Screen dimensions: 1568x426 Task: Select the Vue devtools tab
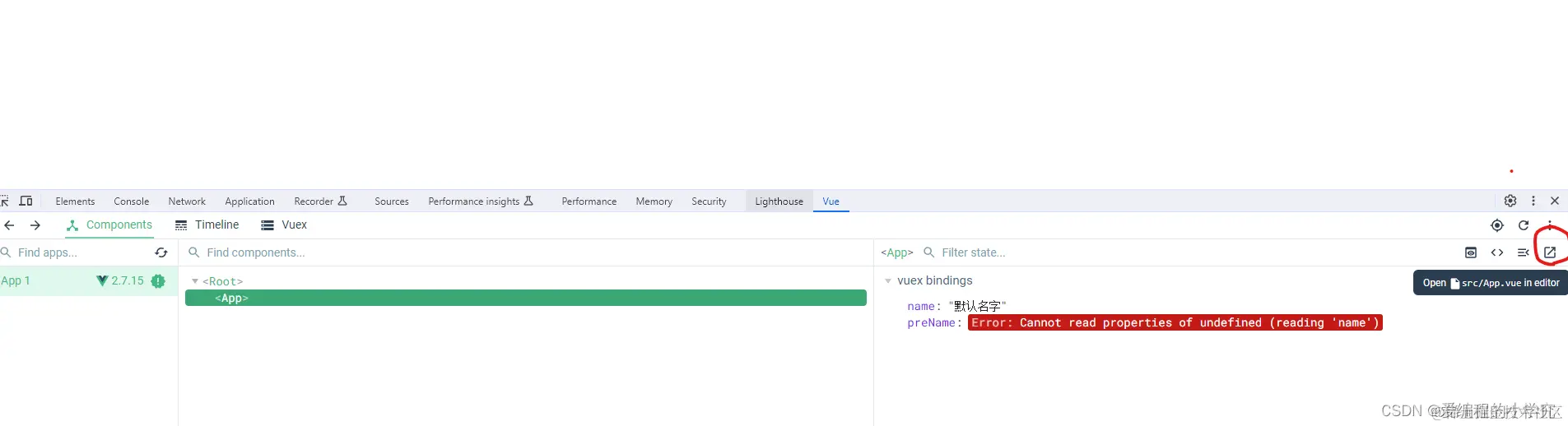[x=831, y=201]
